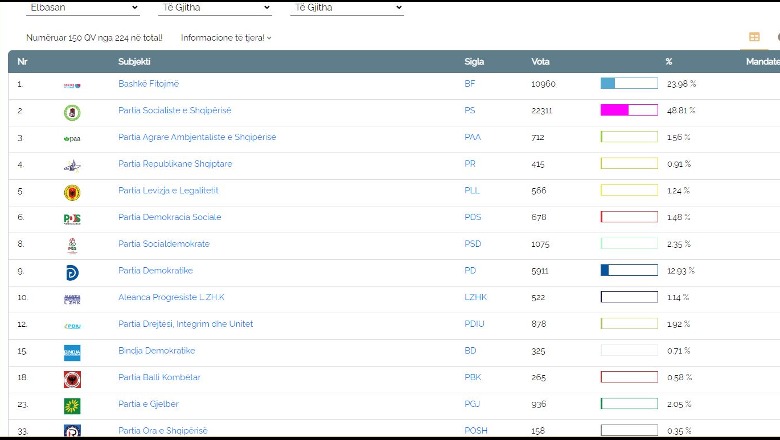Viewport: 780px width, 440px height.
Task: Click the Sigla column header
Action: click(474, 62)
